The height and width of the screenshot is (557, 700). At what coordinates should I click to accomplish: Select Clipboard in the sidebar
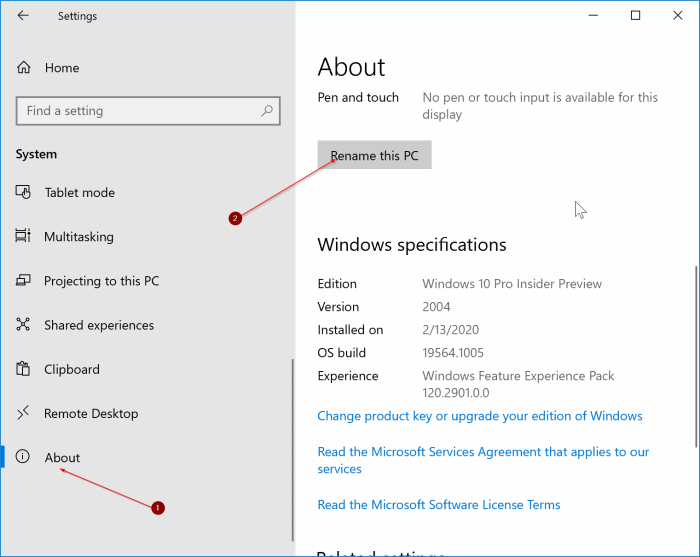click(71, 370)
